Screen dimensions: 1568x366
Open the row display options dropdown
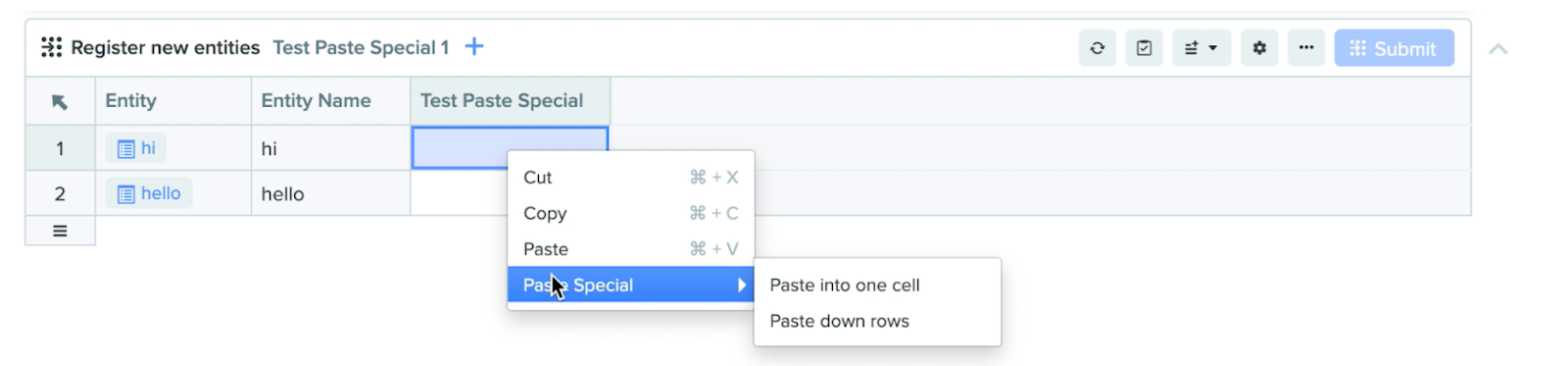(1200, 48)
